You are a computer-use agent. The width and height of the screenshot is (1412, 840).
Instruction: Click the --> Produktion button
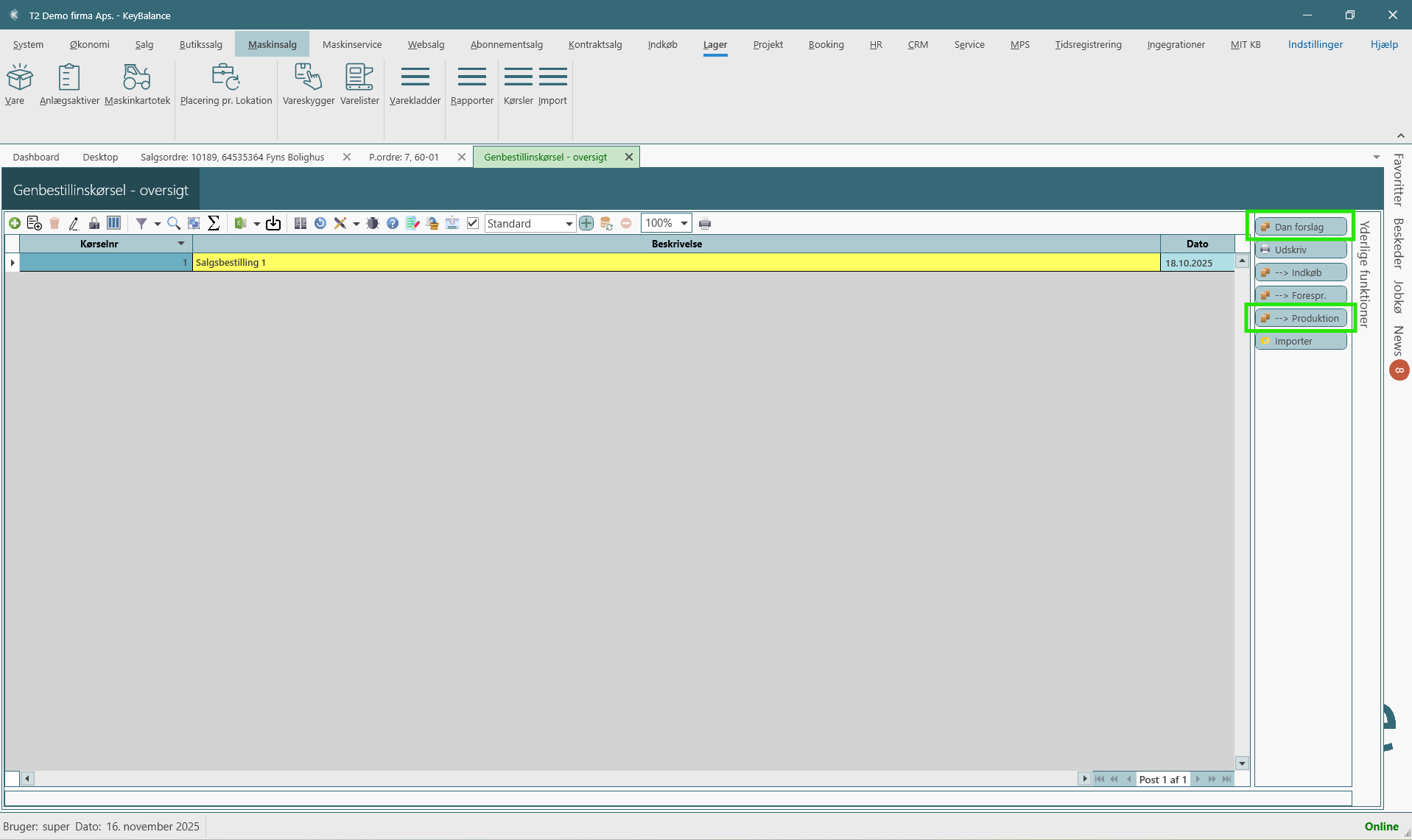tap(1301, 318)
